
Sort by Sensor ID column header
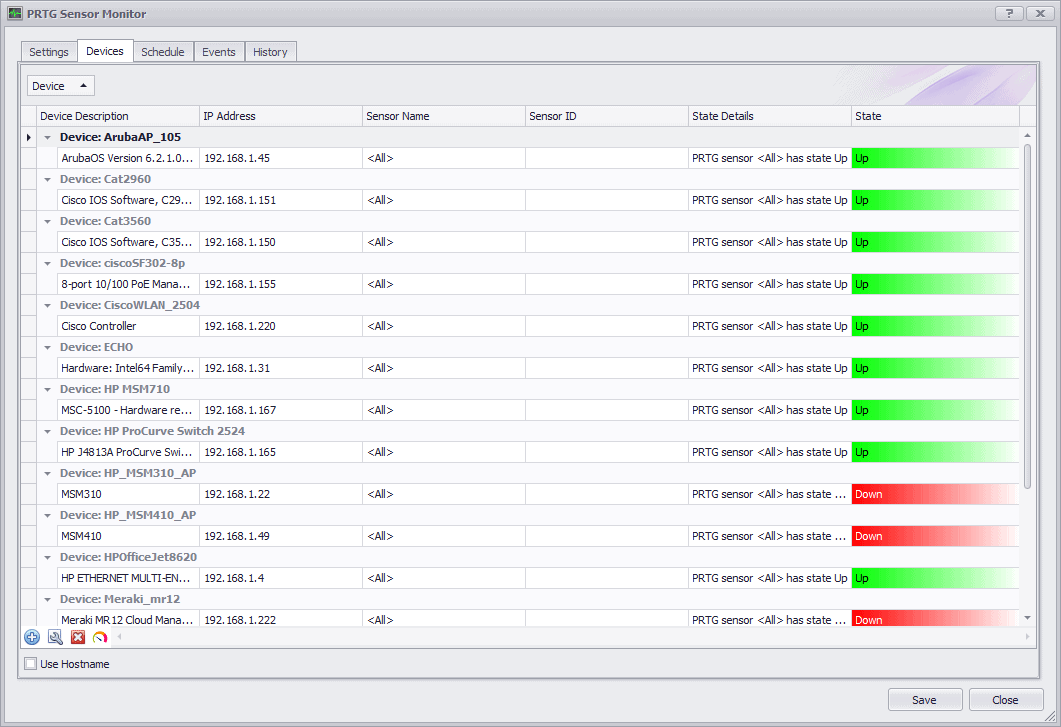(607, 116)
